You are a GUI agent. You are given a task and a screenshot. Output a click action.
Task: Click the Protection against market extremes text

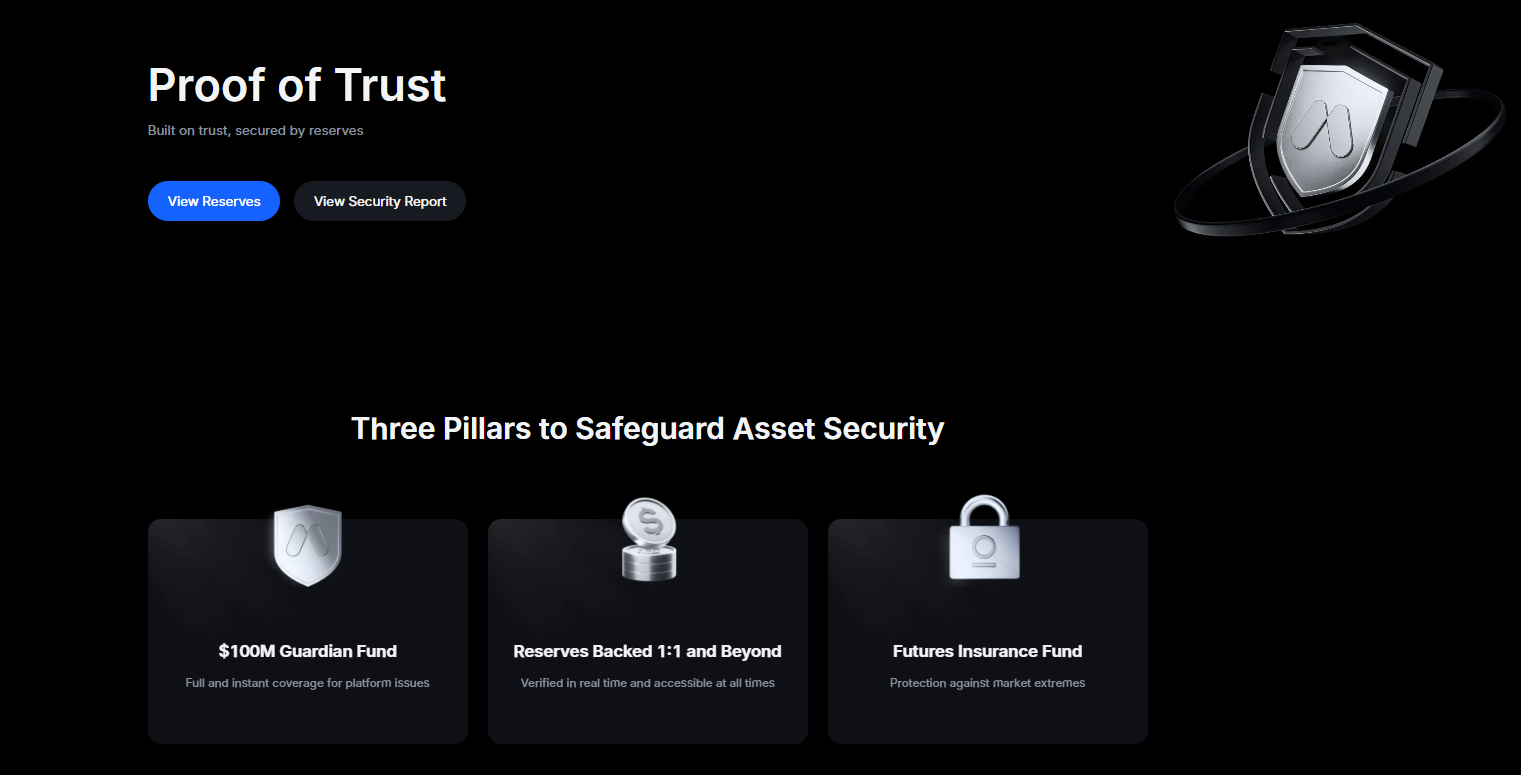click(x=986, y=682)
